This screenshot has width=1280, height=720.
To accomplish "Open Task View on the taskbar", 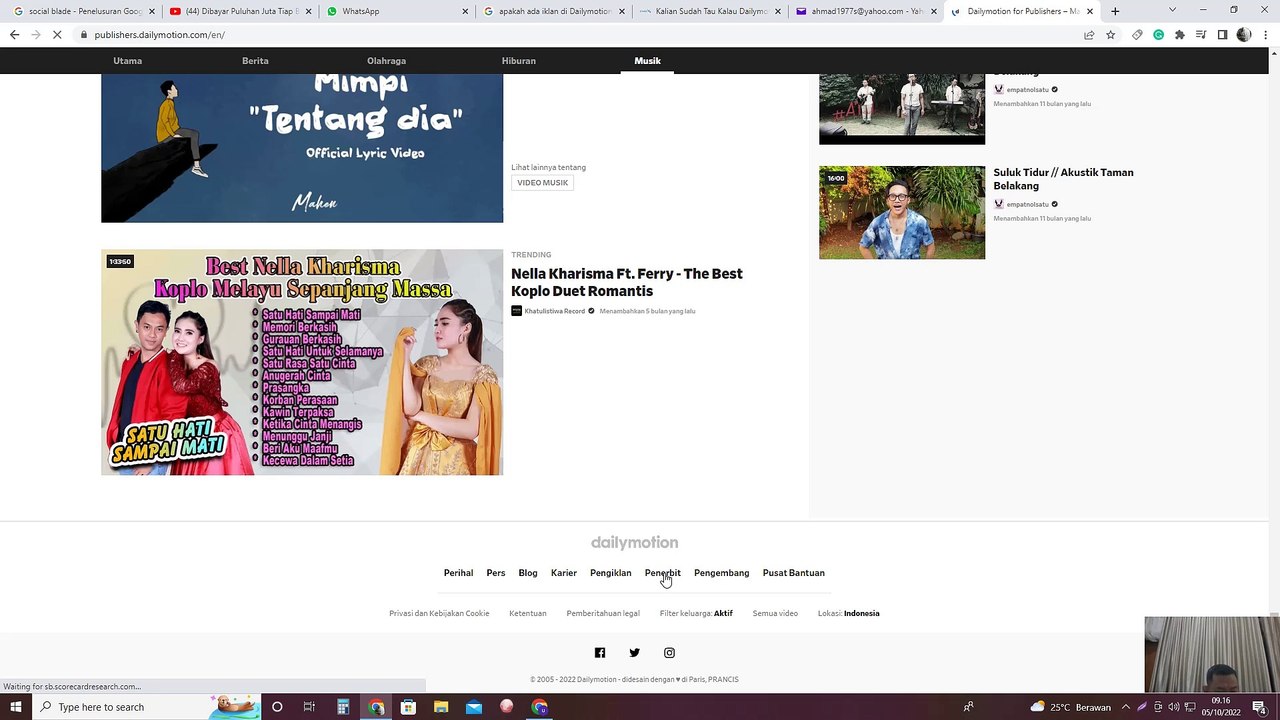I will 309,707.
